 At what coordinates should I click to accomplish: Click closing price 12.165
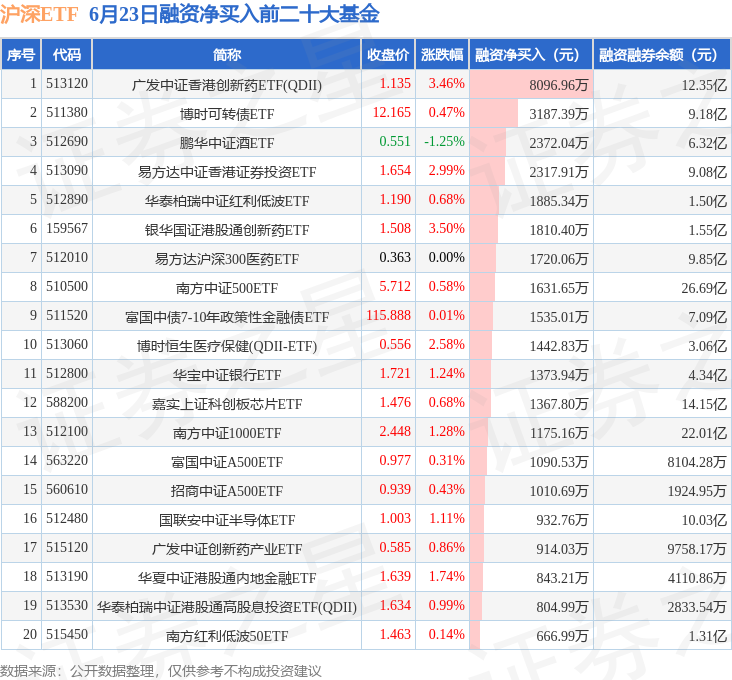pyautogui.click(x=392, y=112)
